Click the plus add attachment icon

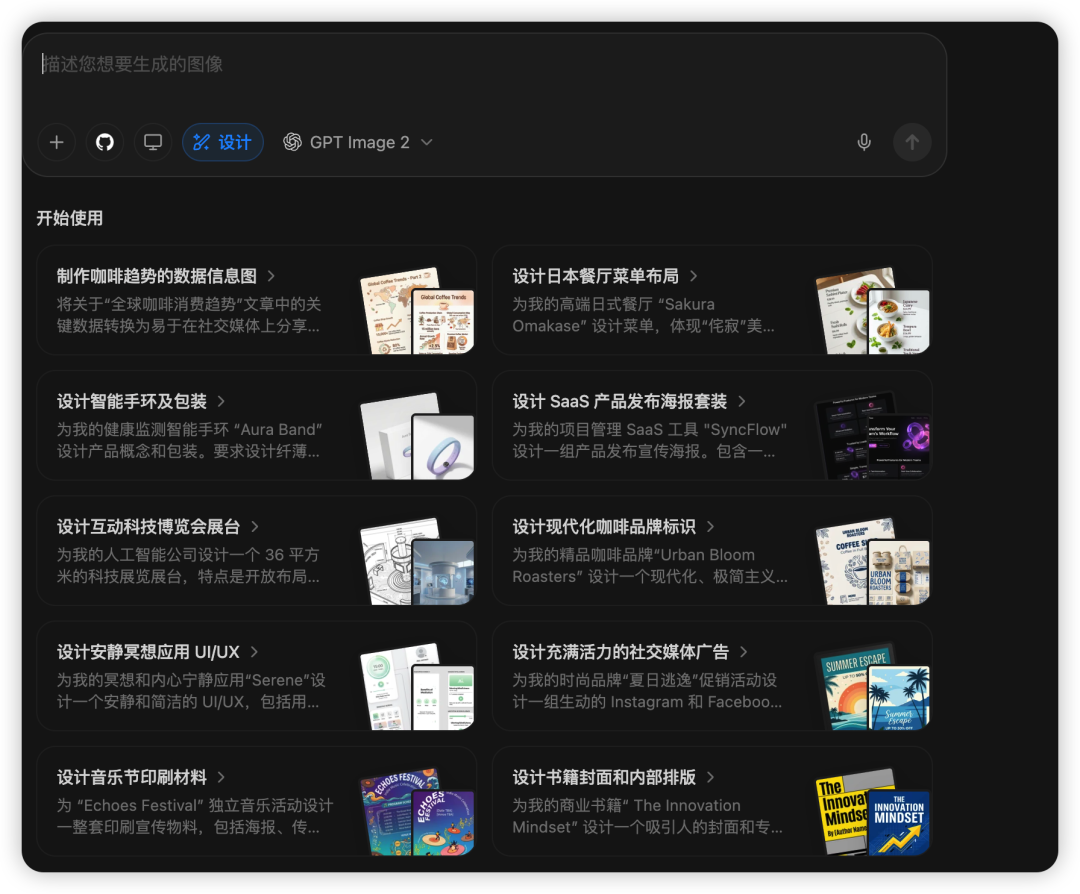tap(56, 142)
